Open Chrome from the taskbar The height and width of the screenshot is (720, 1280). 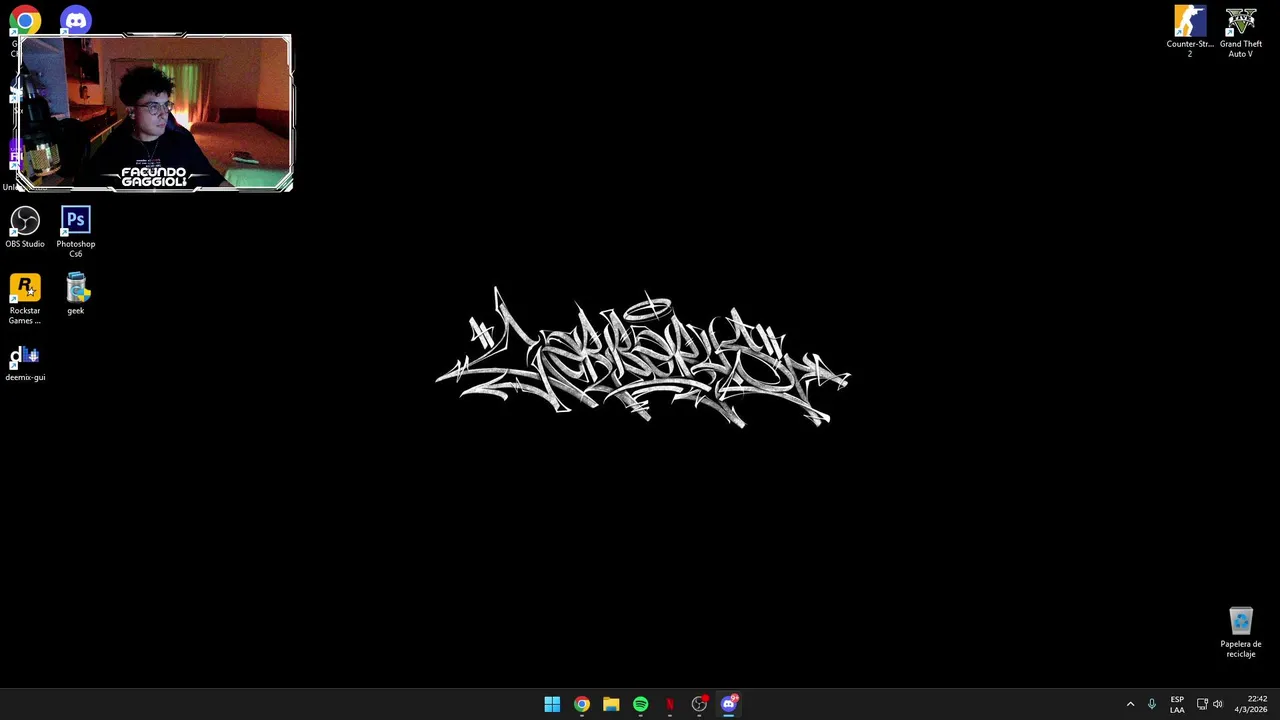click(x=581, y=704)
